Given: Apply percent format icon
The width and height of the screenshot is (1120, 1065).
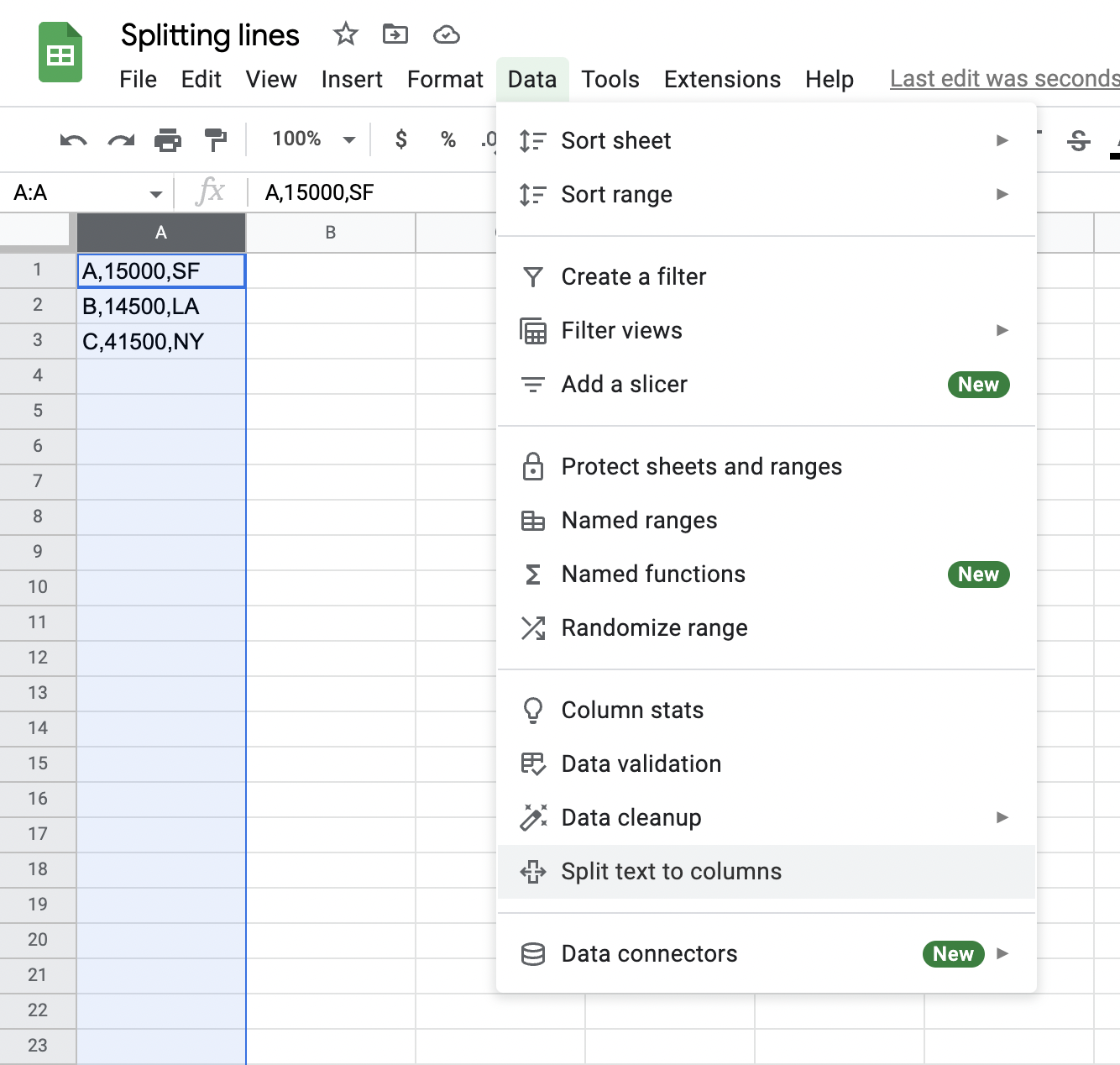Looking at the screenshot, I should click(x=448, y=139).
